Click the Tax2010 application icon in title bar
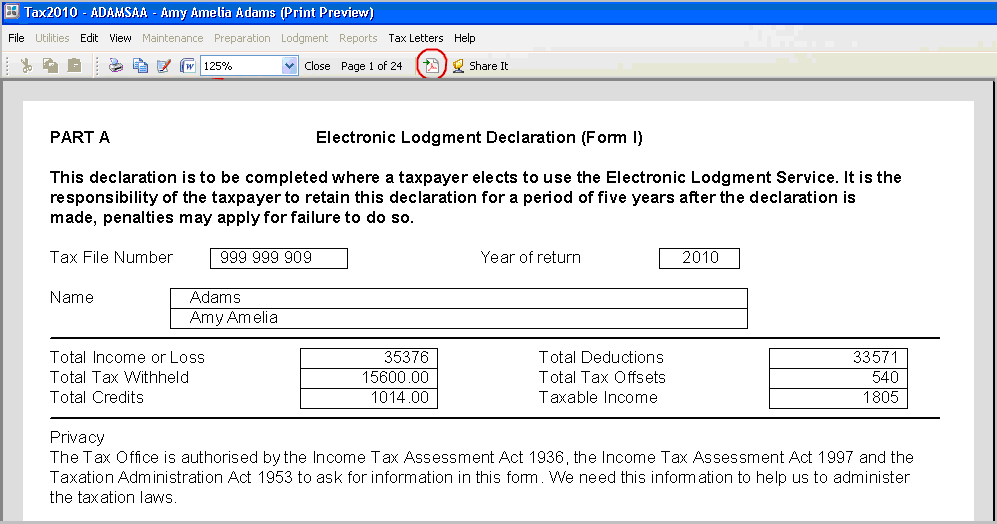This screenshot has height=524, width=997. 11,13
